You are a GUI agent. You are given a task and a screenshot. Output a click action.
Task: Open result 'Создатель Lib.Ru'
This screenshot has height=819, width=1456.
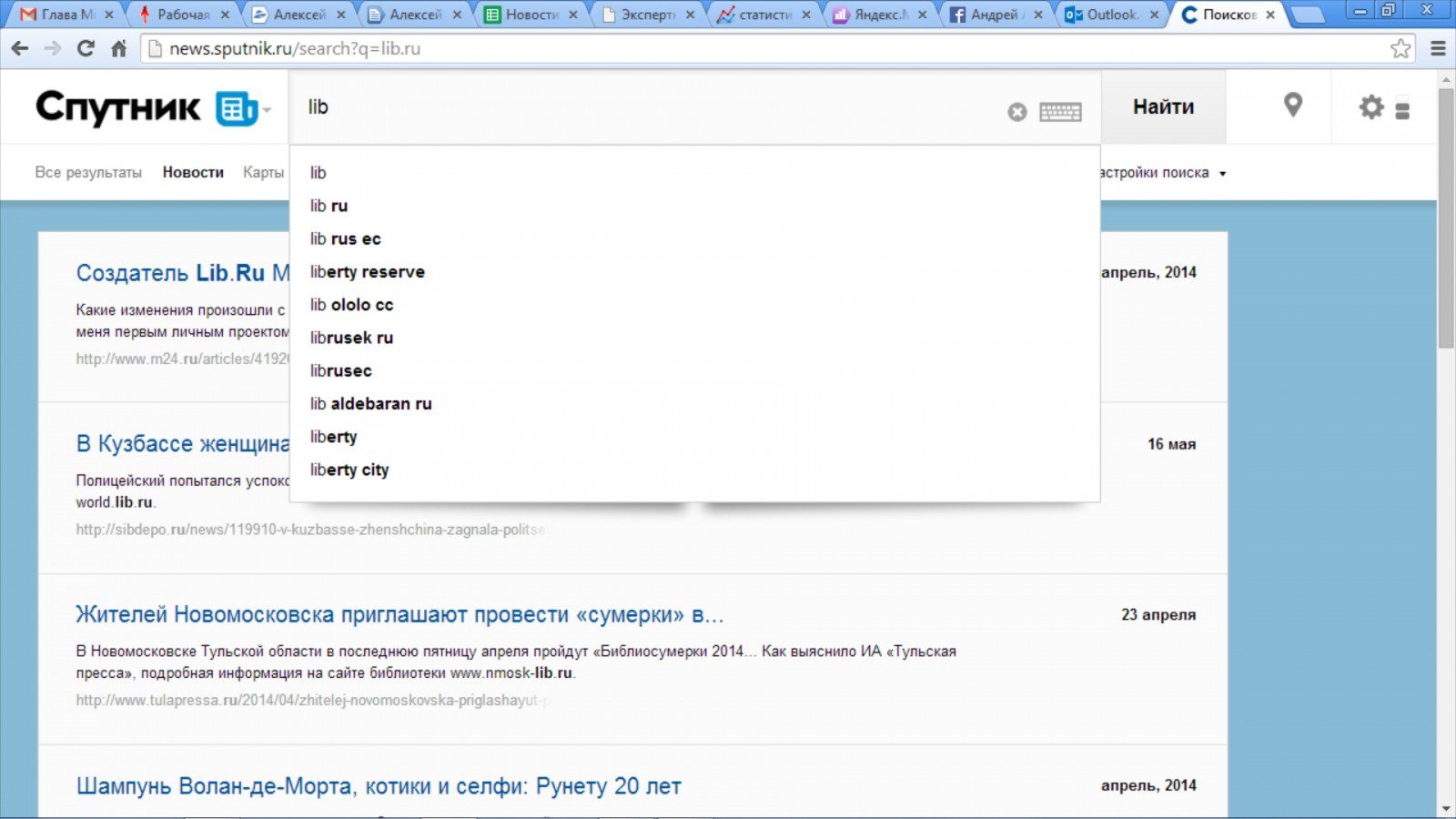point(183,273)
